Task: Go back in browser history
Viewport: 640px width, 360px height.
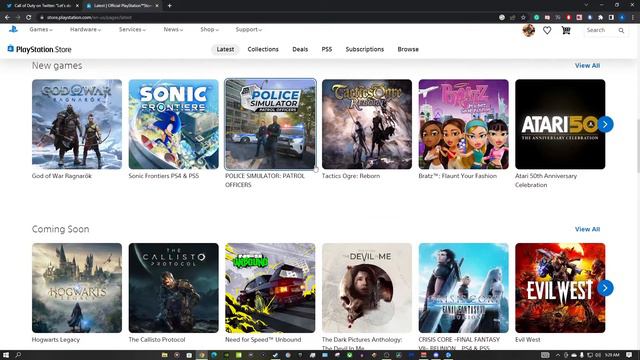Action: coord(7,18)
